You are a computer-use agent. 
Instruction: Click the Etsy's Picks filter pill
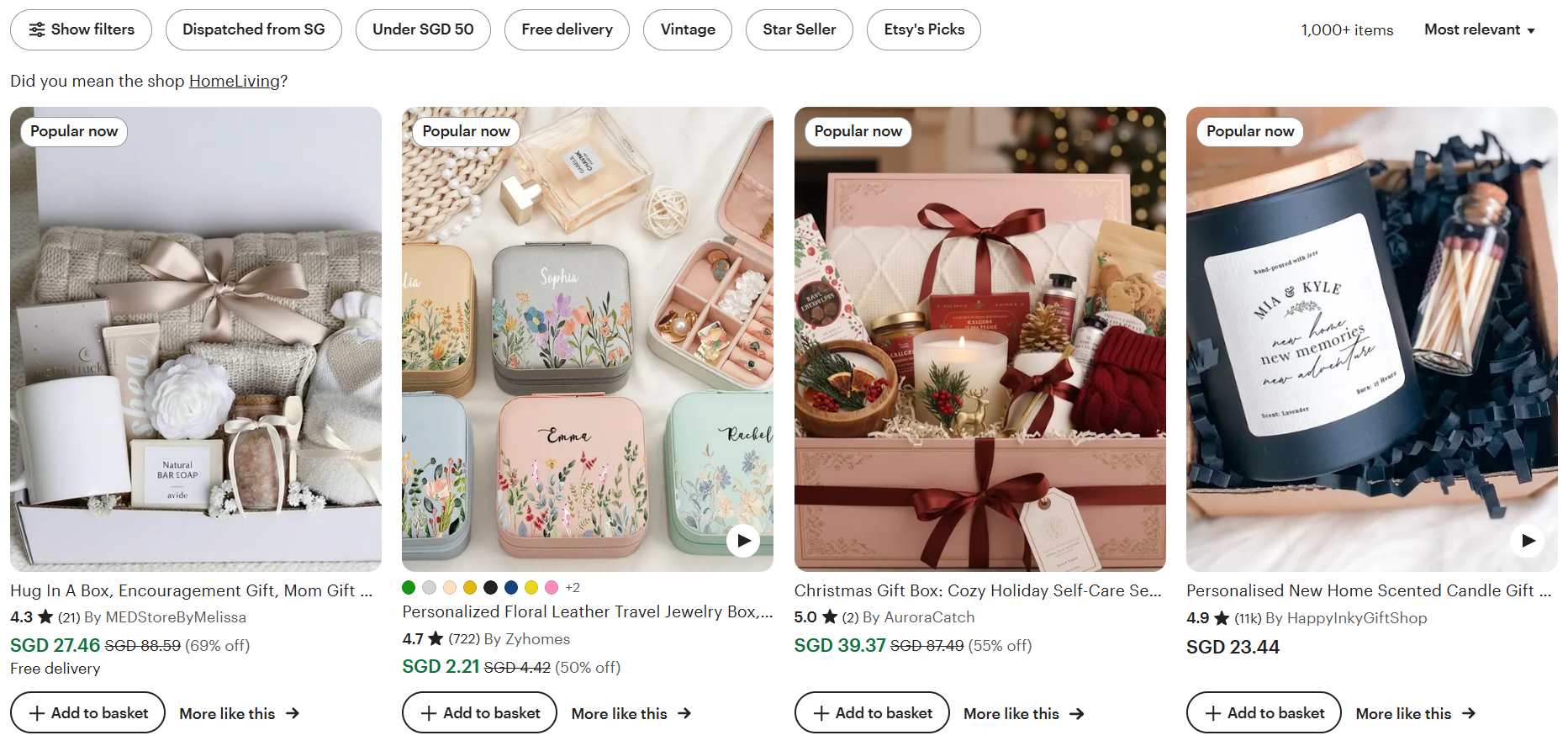[x=923, y=29]
